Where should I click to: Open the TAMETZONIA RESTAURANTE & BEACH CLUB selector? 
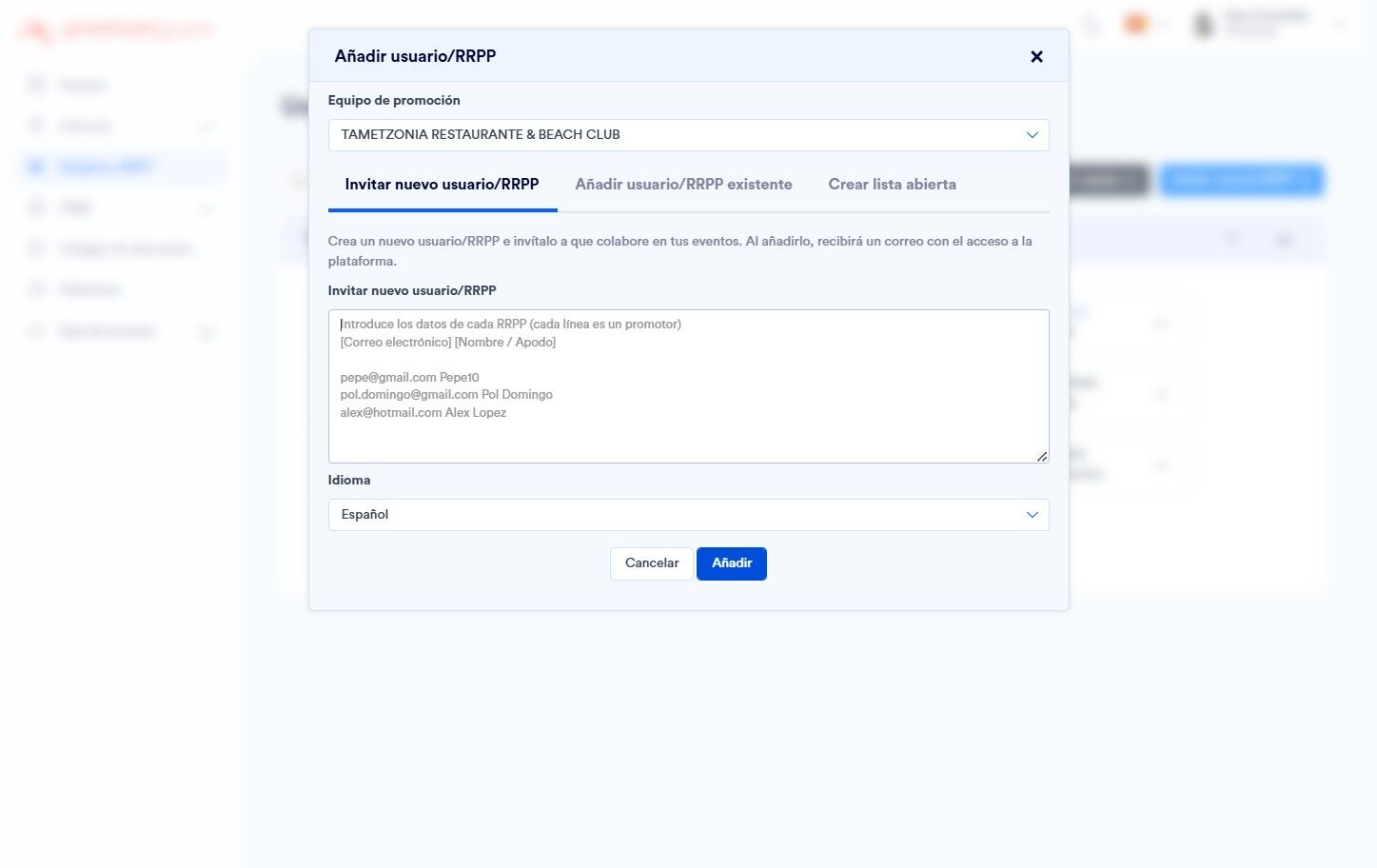688,135
